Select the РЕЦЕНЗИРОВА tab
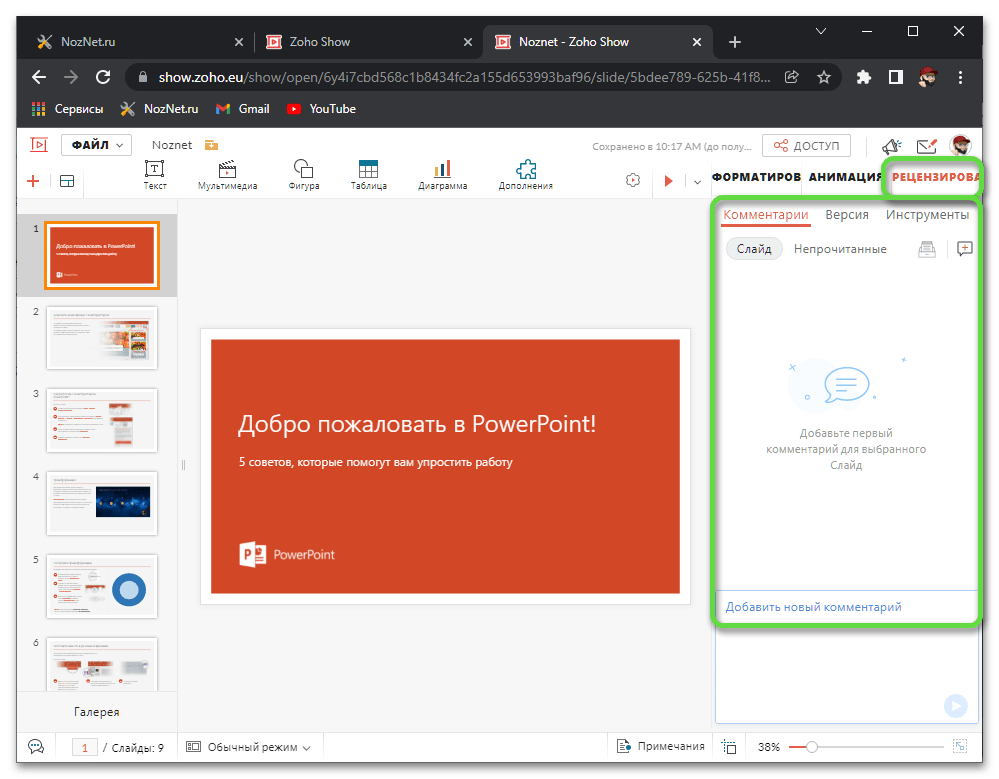Viewport: 999px width, 779px height. 935,177
